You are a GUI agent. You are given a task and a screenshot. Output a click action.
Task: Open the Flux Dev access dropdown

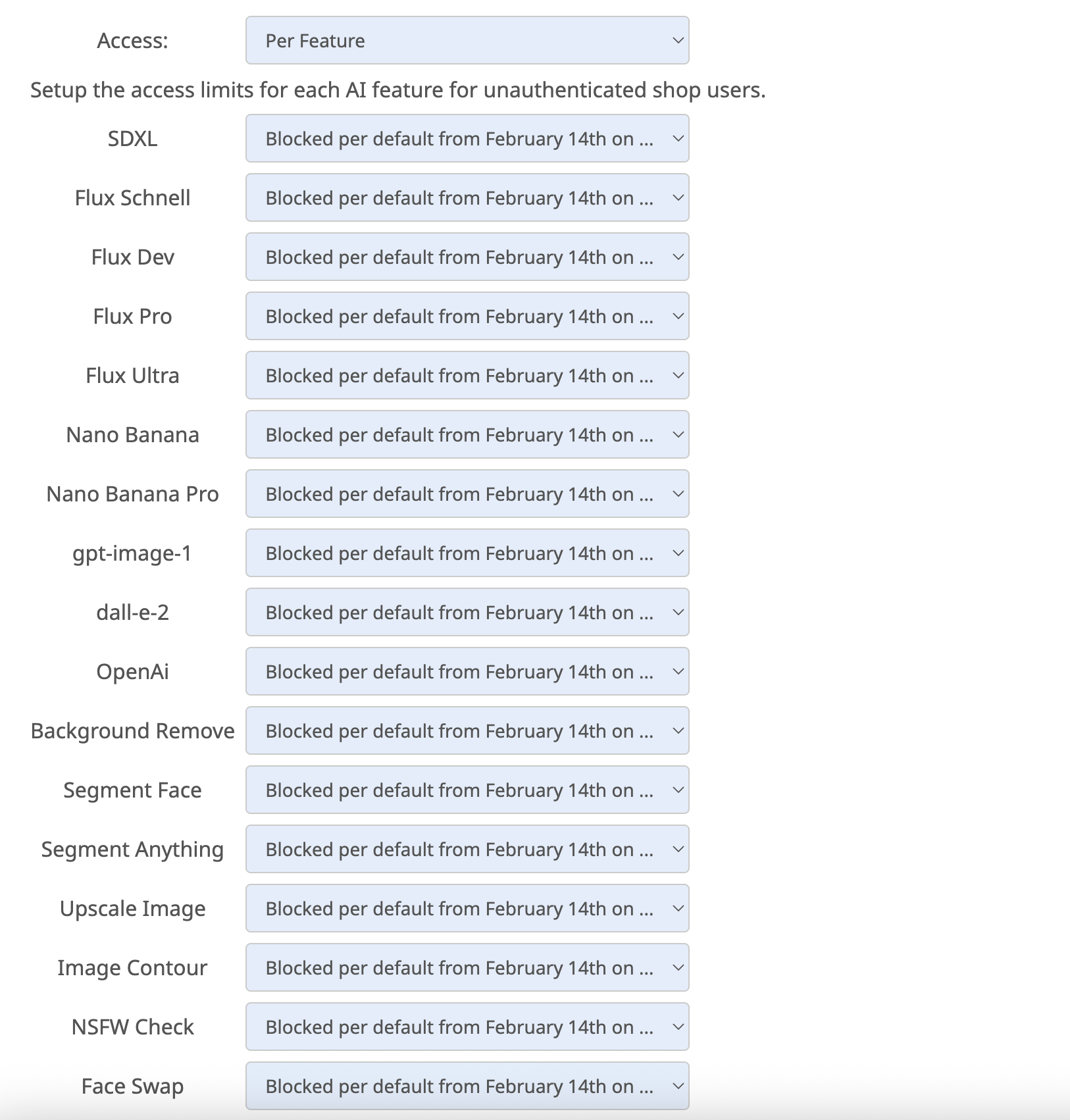pyautogui.click(x=467, y=257)
